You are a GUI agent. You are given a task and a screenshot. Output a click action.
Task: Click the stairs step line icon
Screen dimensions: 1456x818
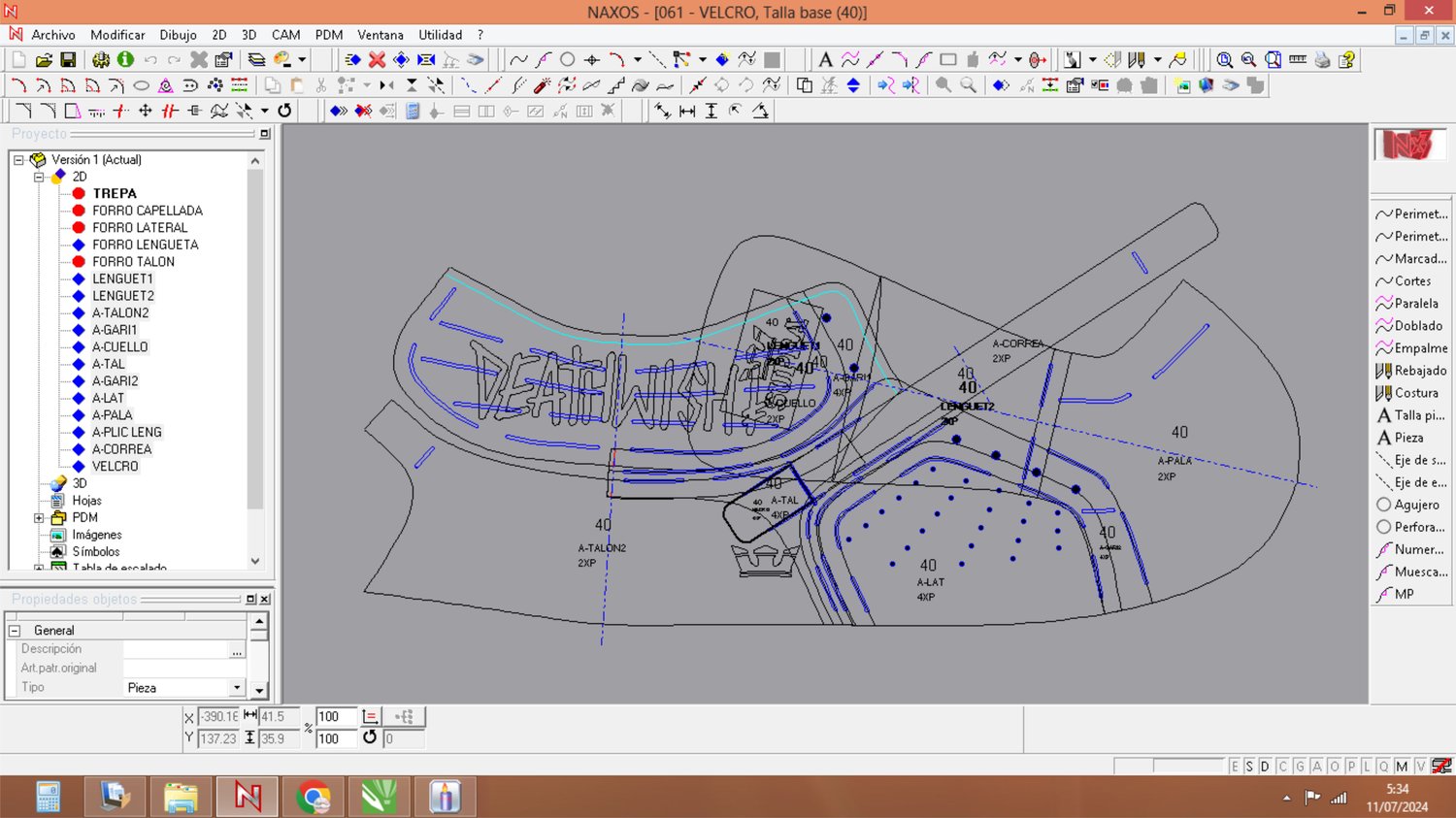(x=616, y=85)
